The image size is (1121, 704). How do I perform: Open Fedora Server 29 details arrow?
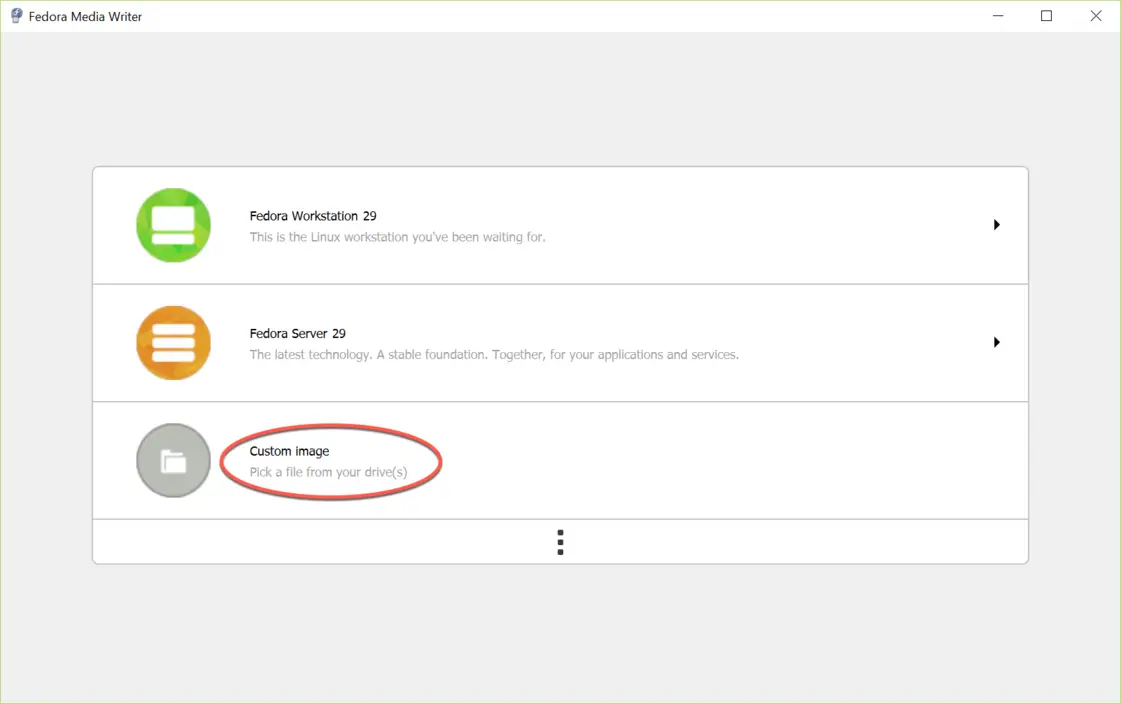[x=996, y=342]
